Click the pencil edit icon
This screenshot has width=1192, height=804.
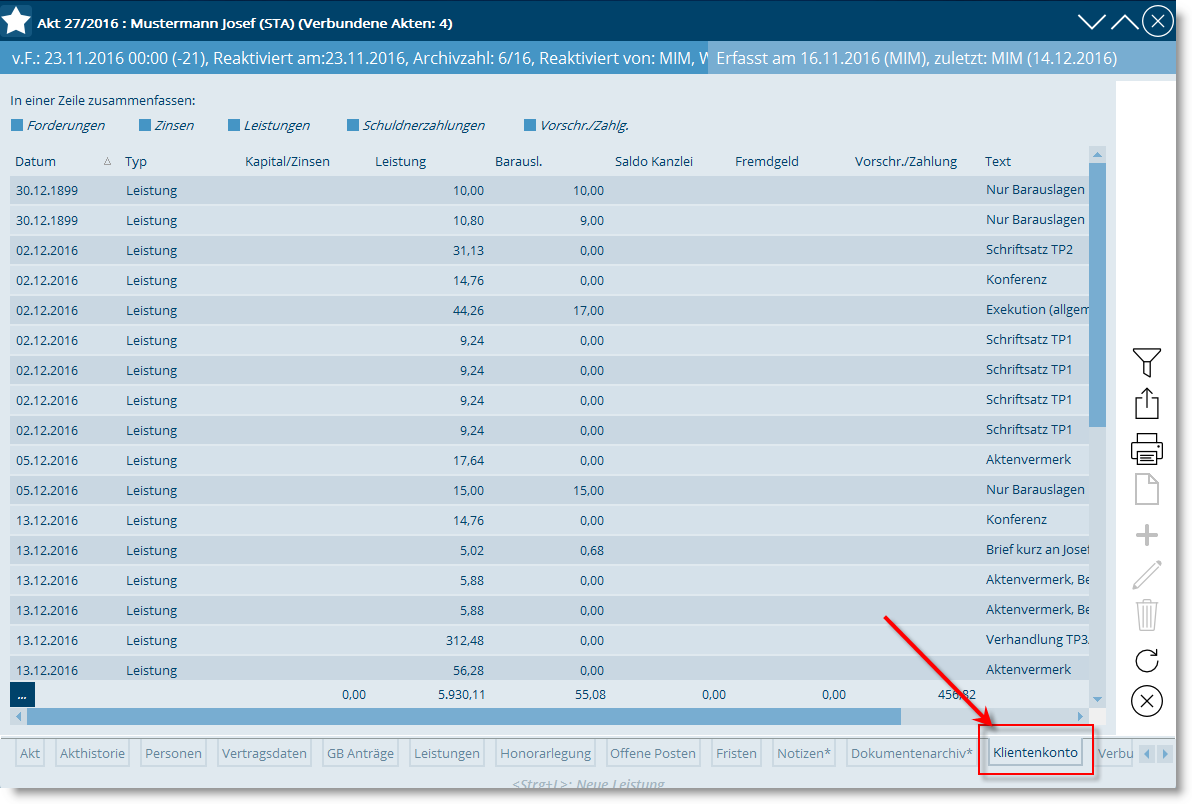pos(1146,575)
